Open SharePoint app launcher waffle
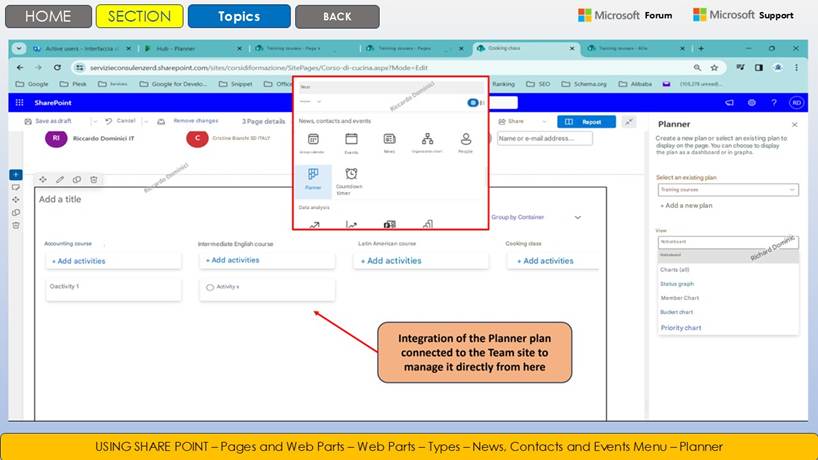 19,102
